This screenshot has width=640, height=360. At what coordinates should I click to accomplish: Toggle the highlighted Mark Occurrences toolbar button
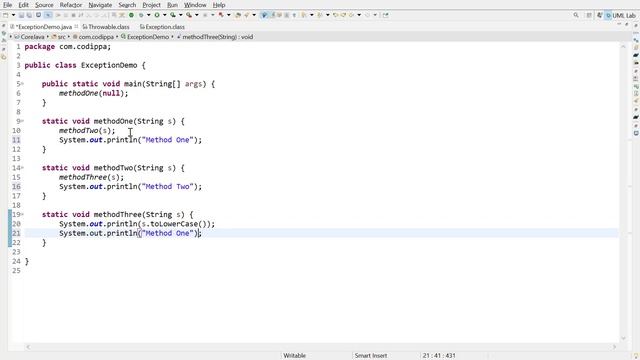point(264,15)
